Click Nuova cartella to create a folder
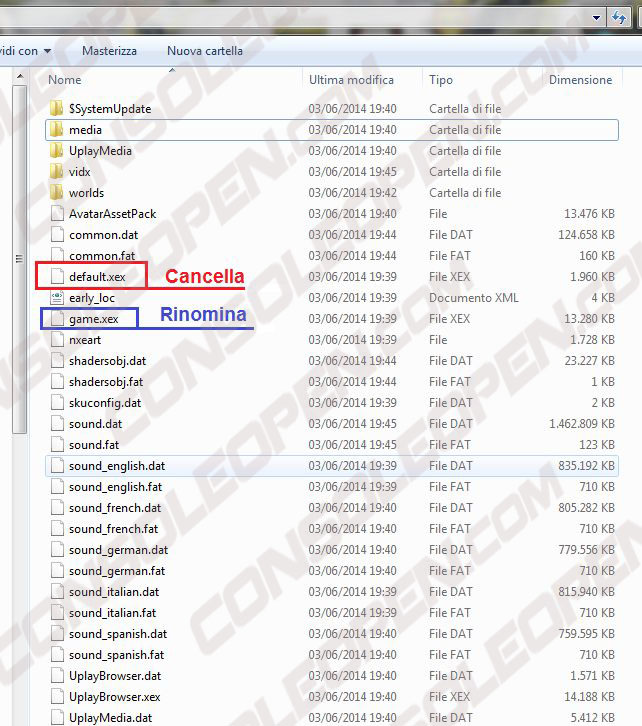The width and height of the screenshot is (642, 726). pyautogui.click(x=205, y=51)
